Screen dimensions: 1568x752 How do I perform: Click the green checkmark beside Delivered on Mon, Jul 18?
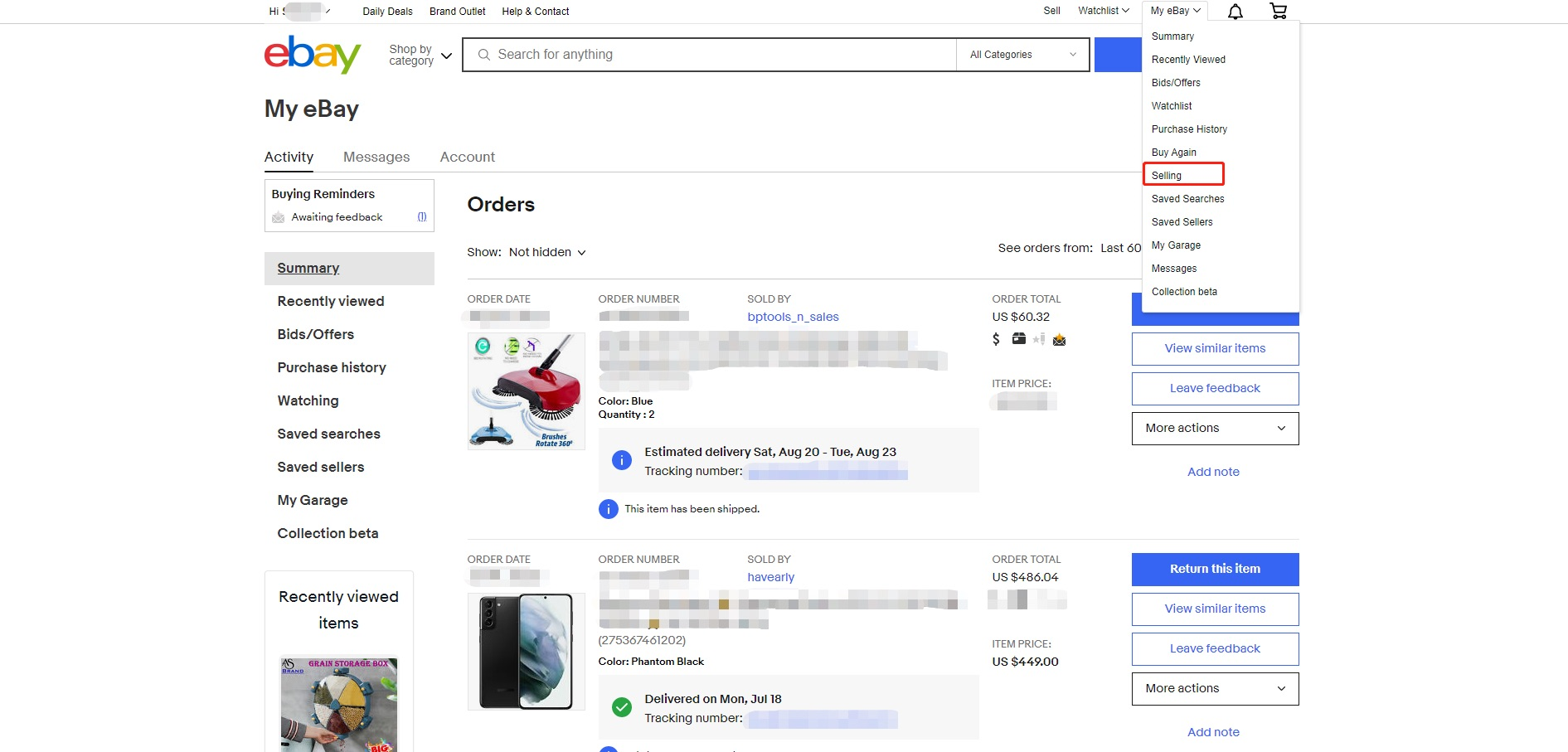point(621,707)
